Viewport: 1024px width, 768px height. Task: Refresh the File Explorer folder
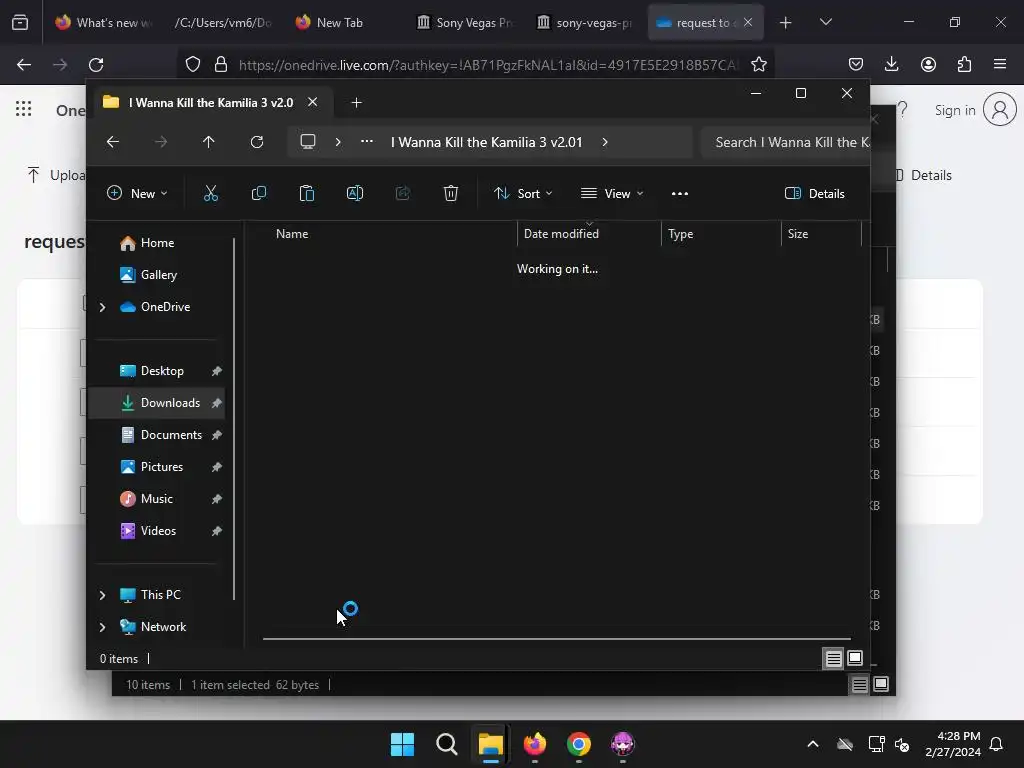[257, 142]
